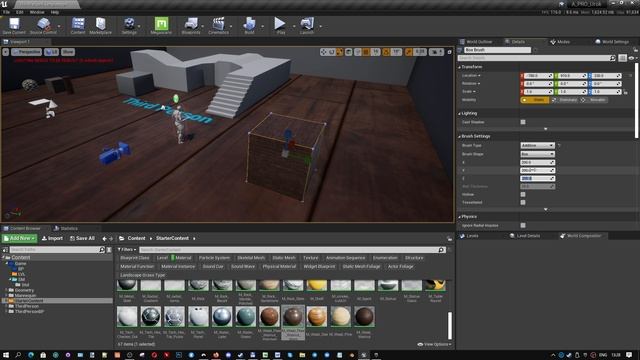Click the Perspective view mode button
Image resolution: width=640 pixels, height=360 pixels.
[x=27, y=52]
